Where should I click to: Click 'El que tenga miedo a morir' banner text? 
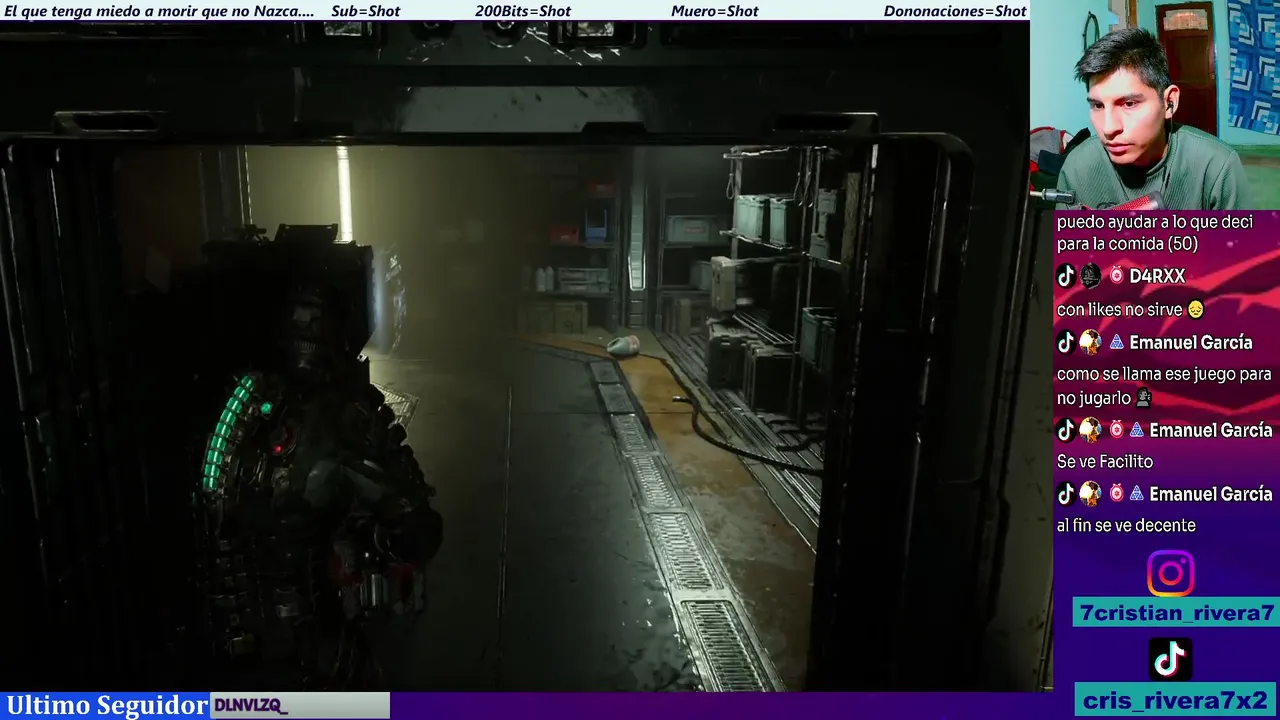coord(159,11)
